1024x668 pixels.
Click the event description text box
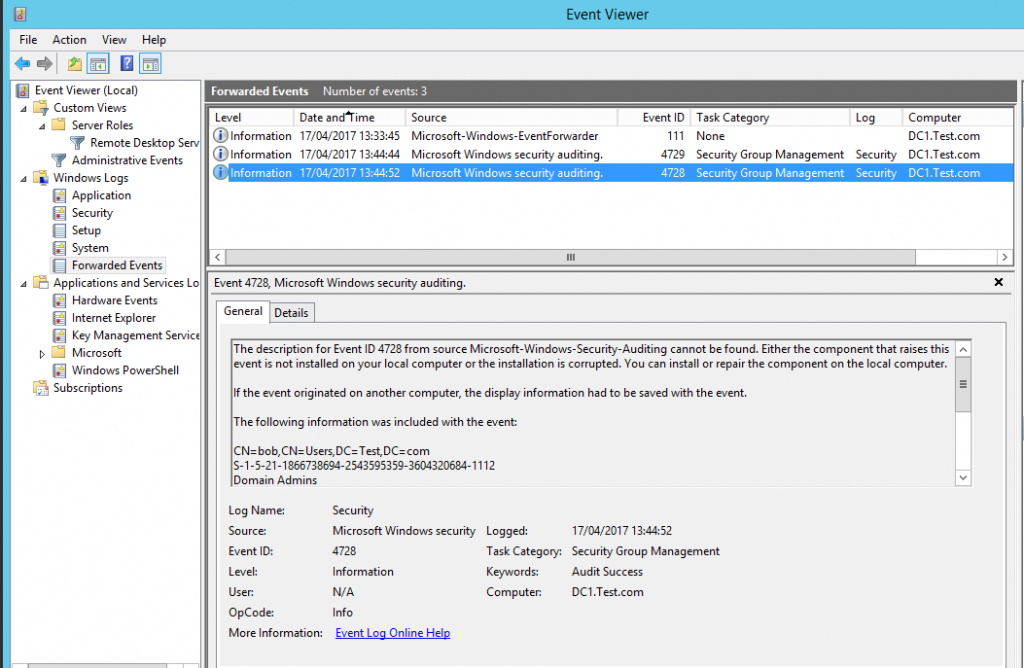coord(593,413)
